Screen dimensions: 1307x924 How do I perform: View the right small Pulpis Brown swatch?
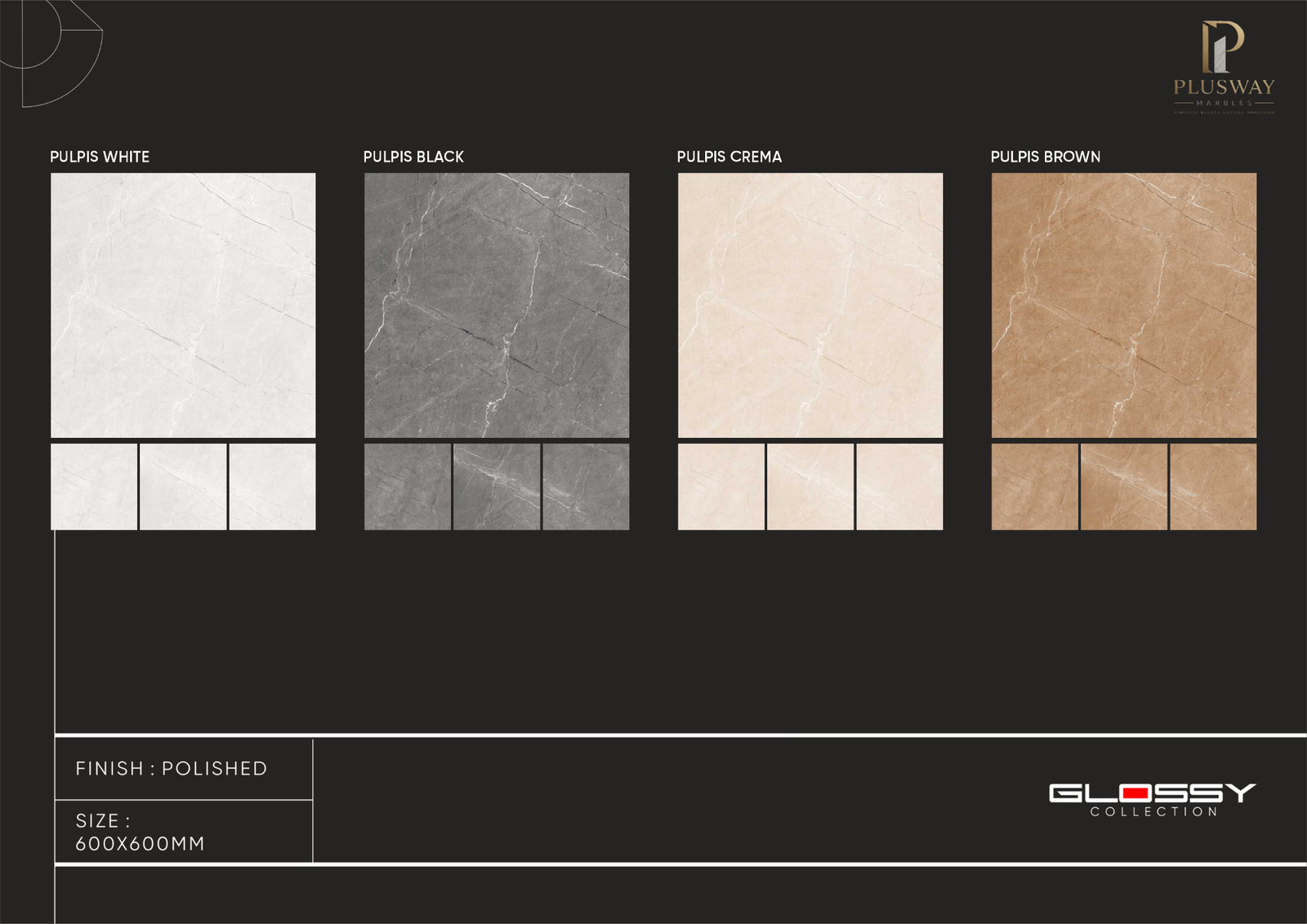click(x=1214, y=487)
